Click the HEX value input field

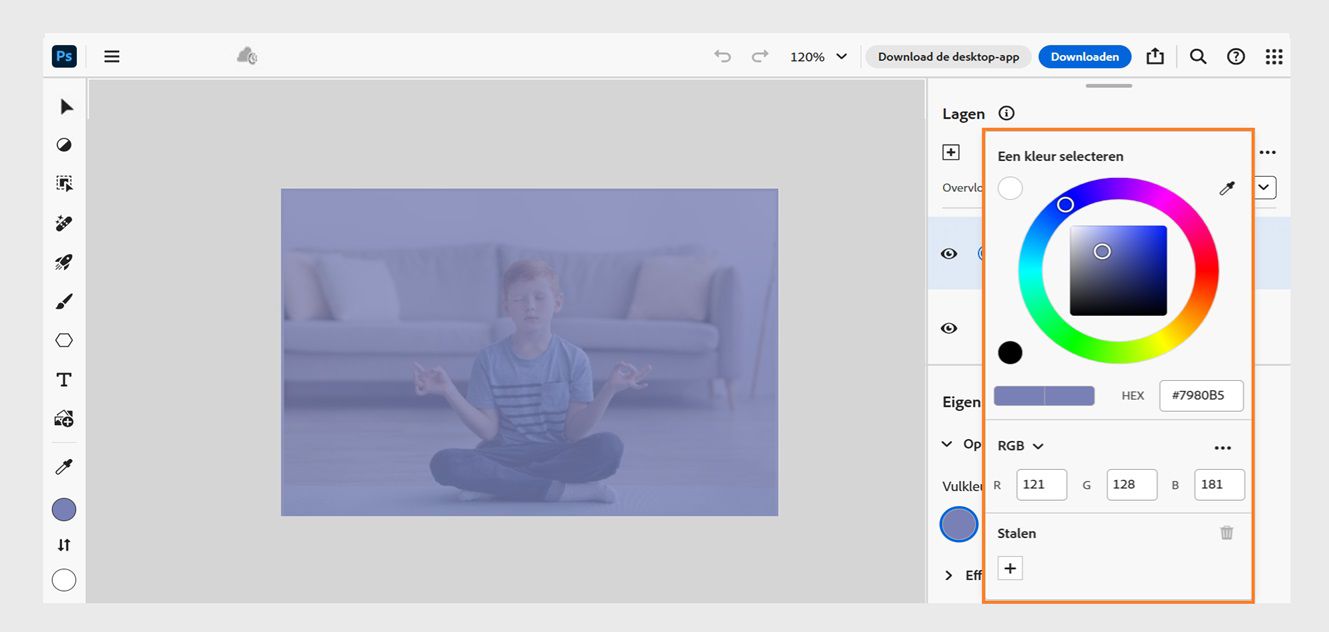(1201, 395)
